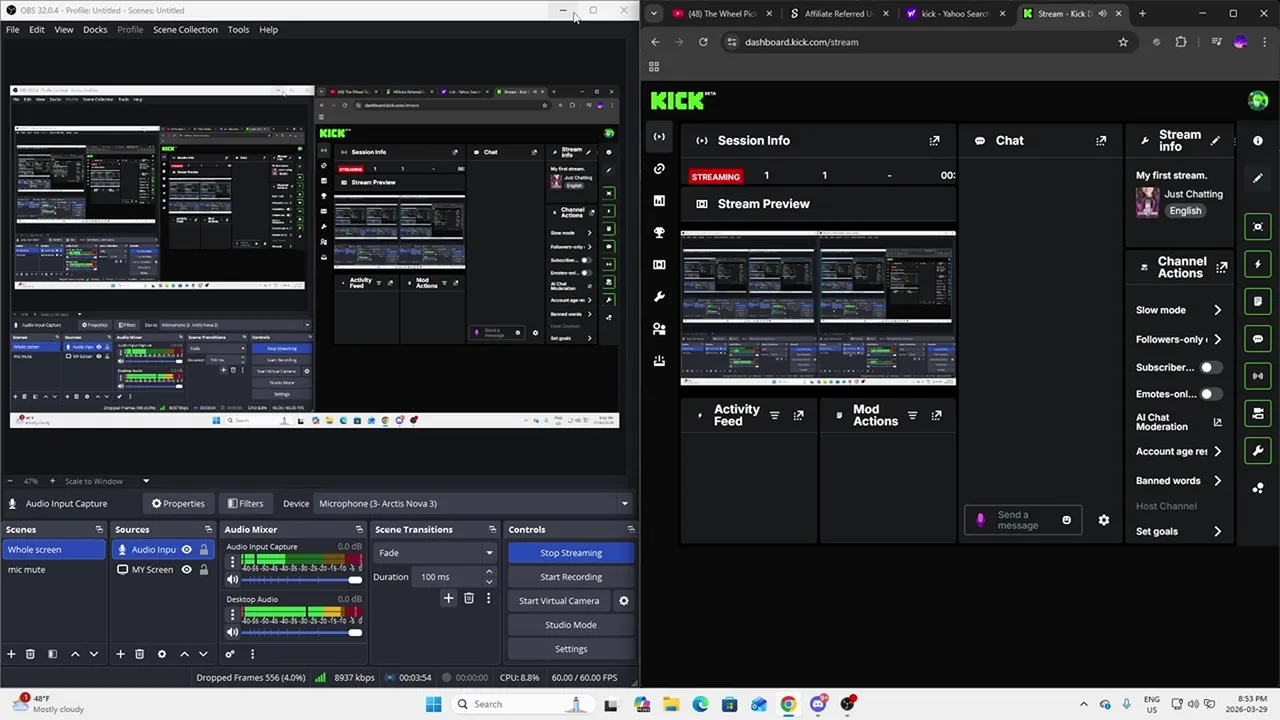Open Virtual Camera settings gear
1280x720 pixels.
(623, 601)
